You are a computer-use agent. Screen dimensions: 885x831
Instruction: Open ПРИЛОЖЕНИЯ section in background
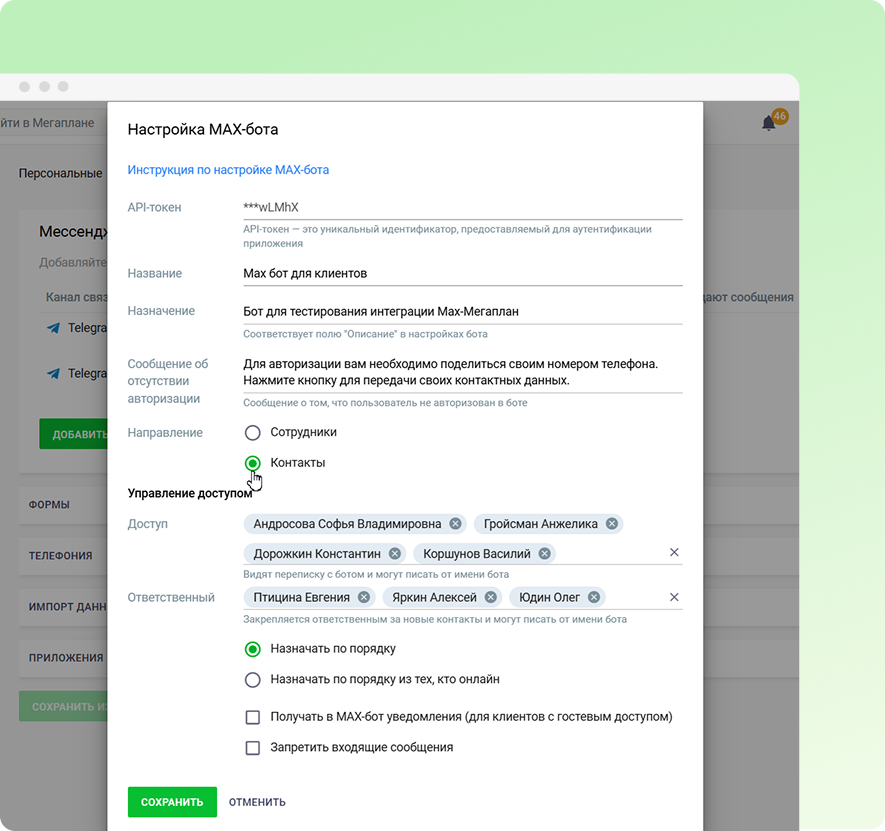click(63, 658)
